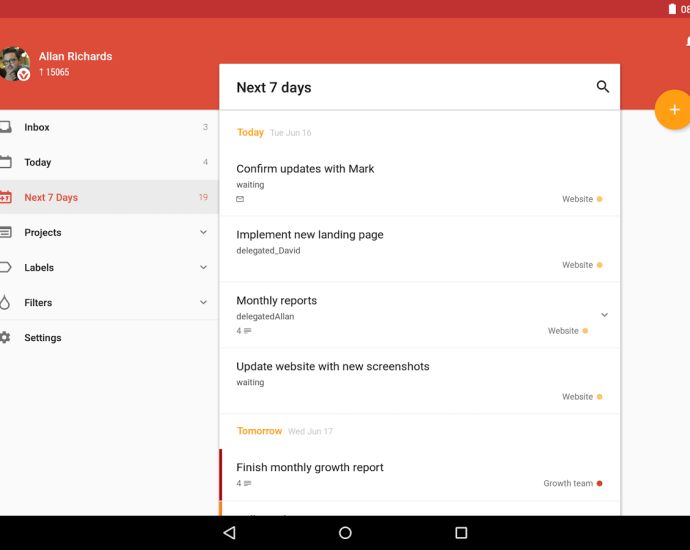
Task: Click the Next 7 days panel title
Action: [274, 88]
